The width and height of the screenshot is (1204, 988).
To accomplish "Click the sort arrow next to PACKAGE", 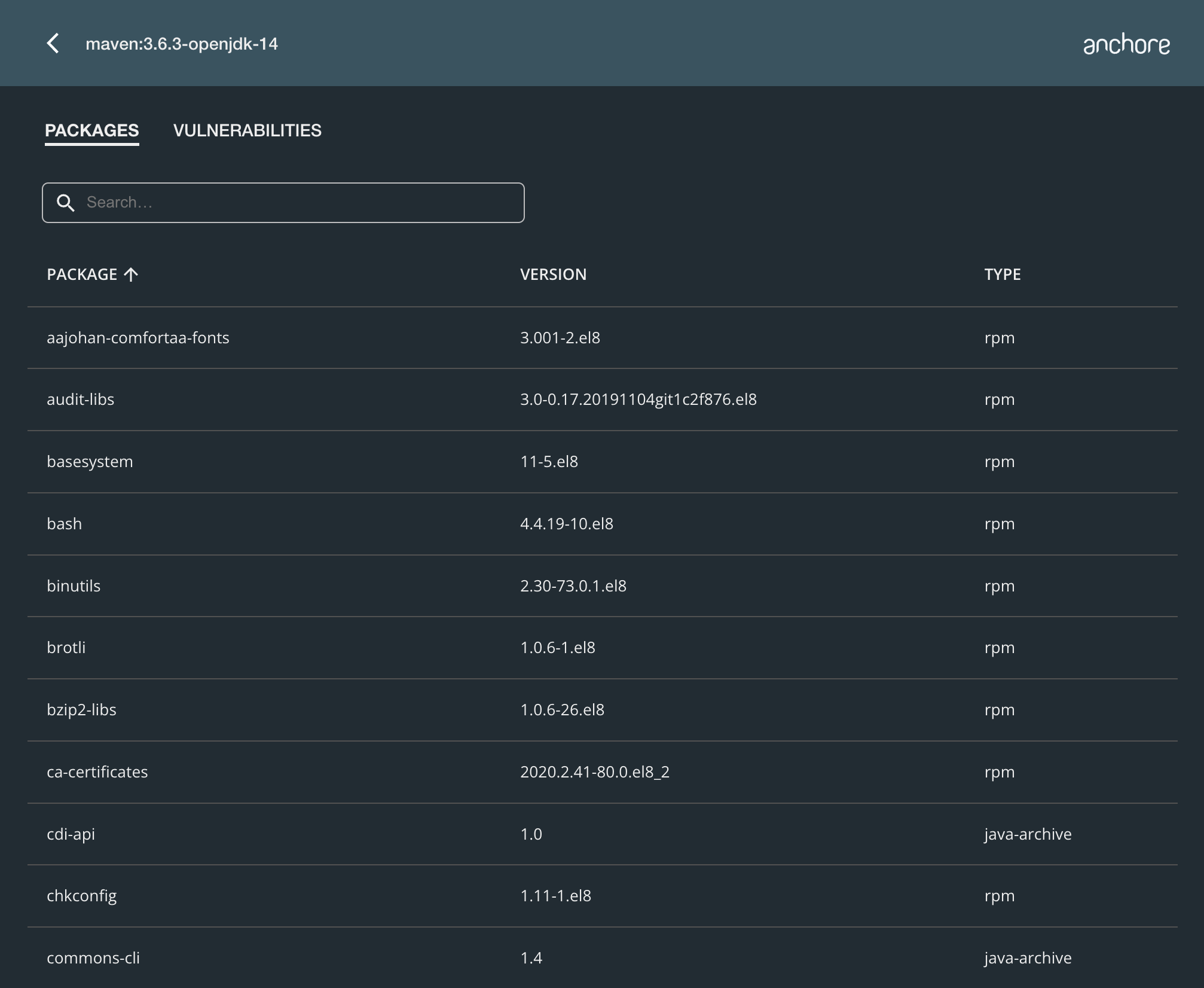I will click(x=131, y=274).
